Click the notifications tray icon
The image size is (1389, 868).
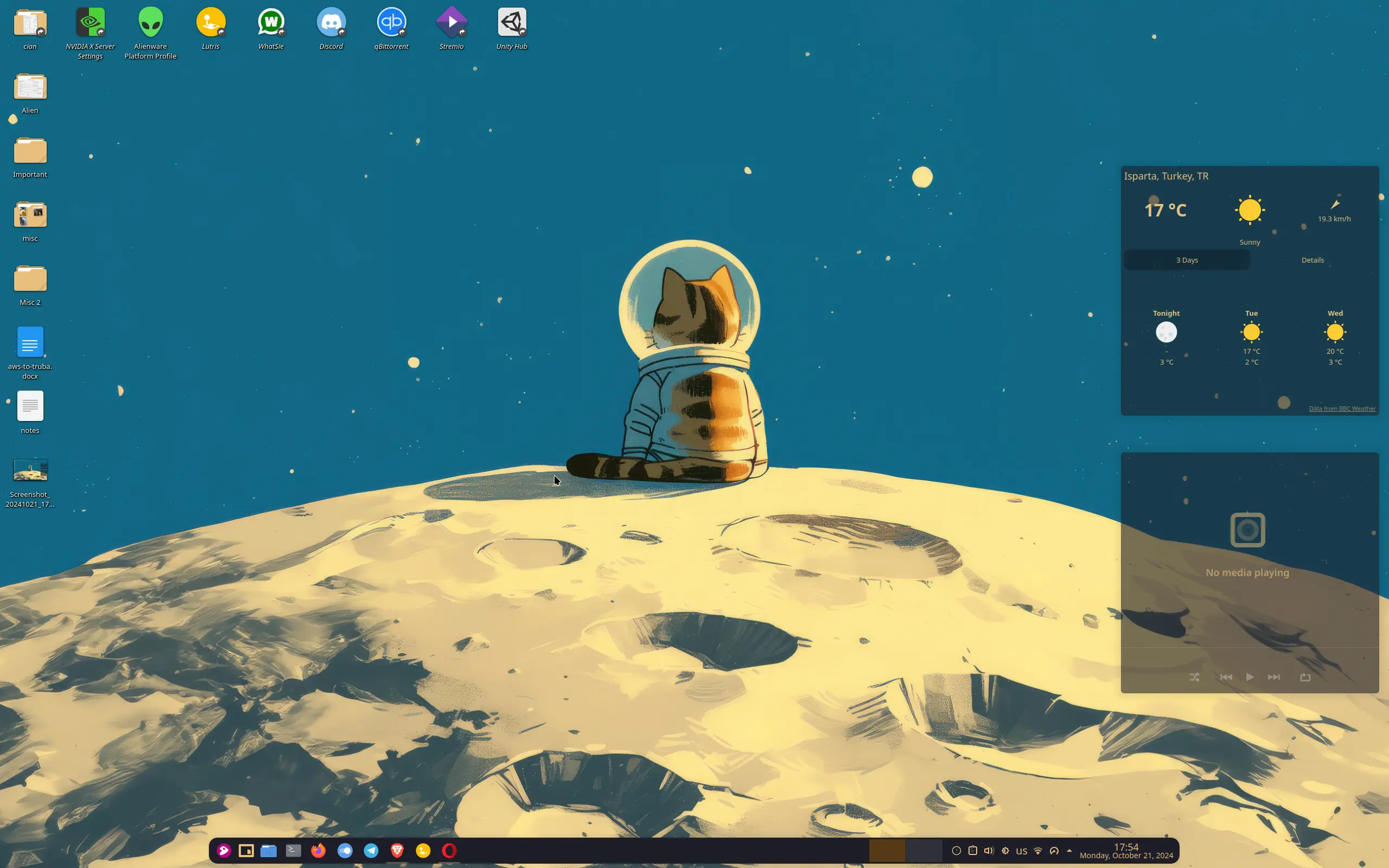point(956,851)
